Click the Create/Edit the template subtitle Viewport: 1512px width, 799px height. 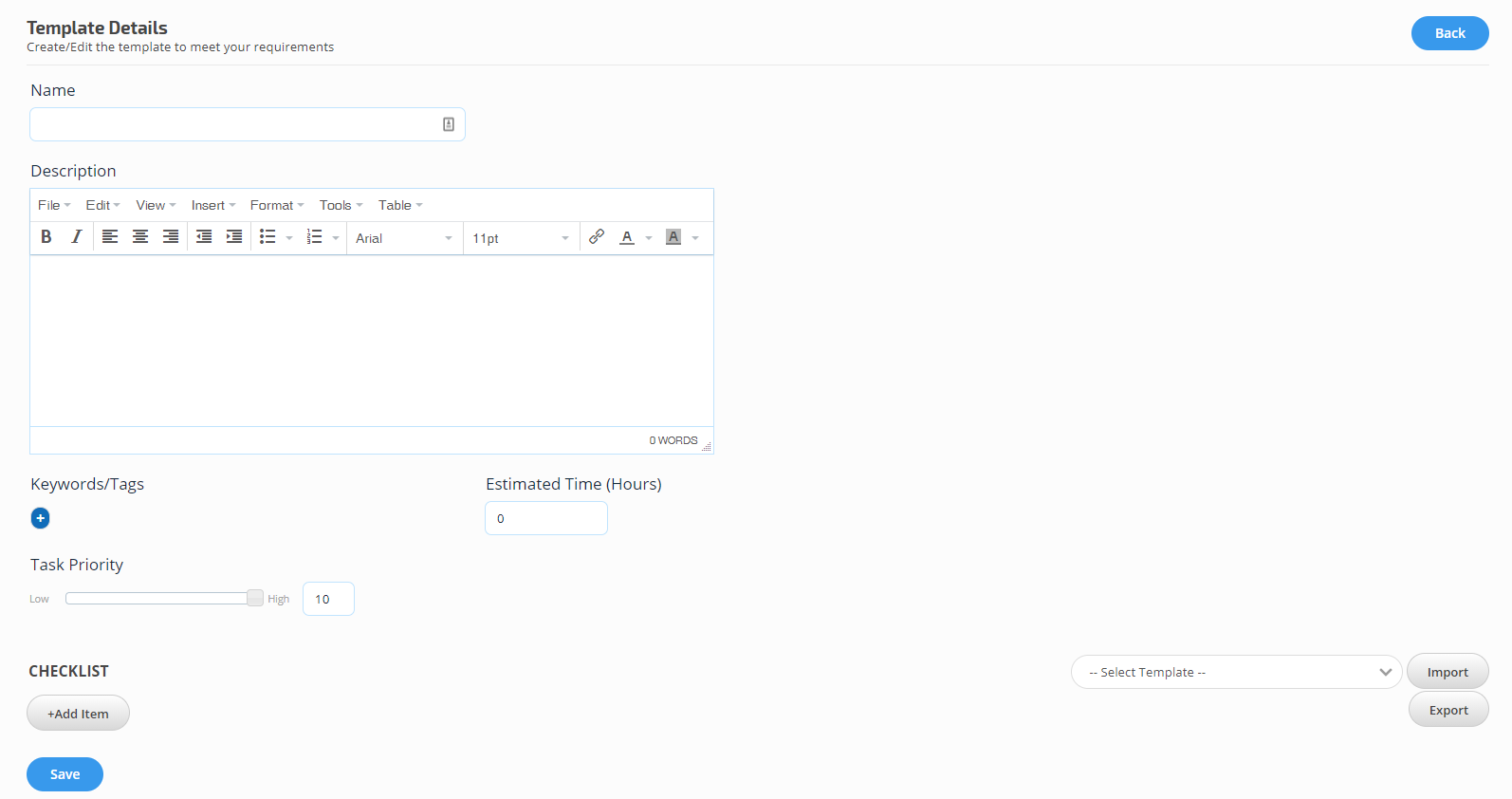click(x=180, y=47)
